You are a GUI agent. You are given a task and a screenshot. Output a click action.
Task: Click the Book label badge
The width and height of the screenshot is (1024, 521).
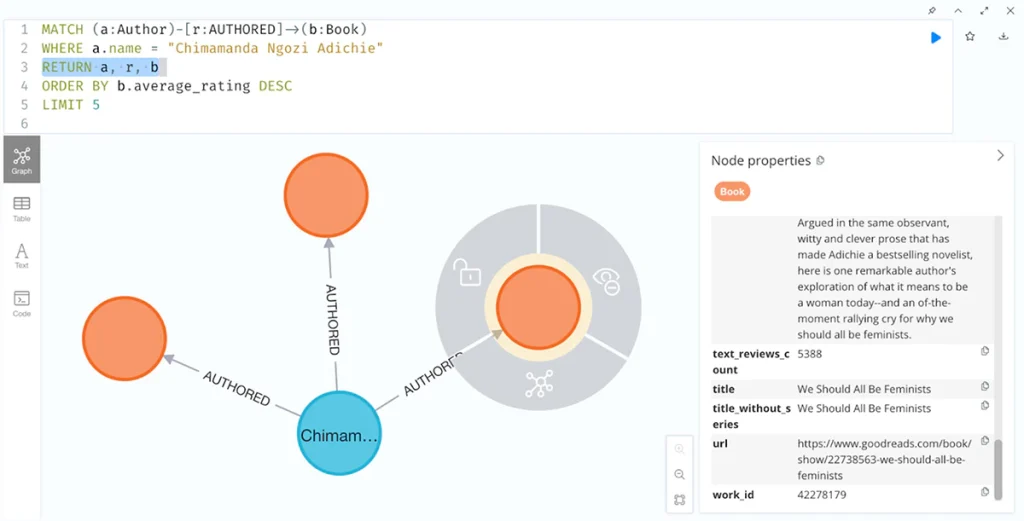732,191
